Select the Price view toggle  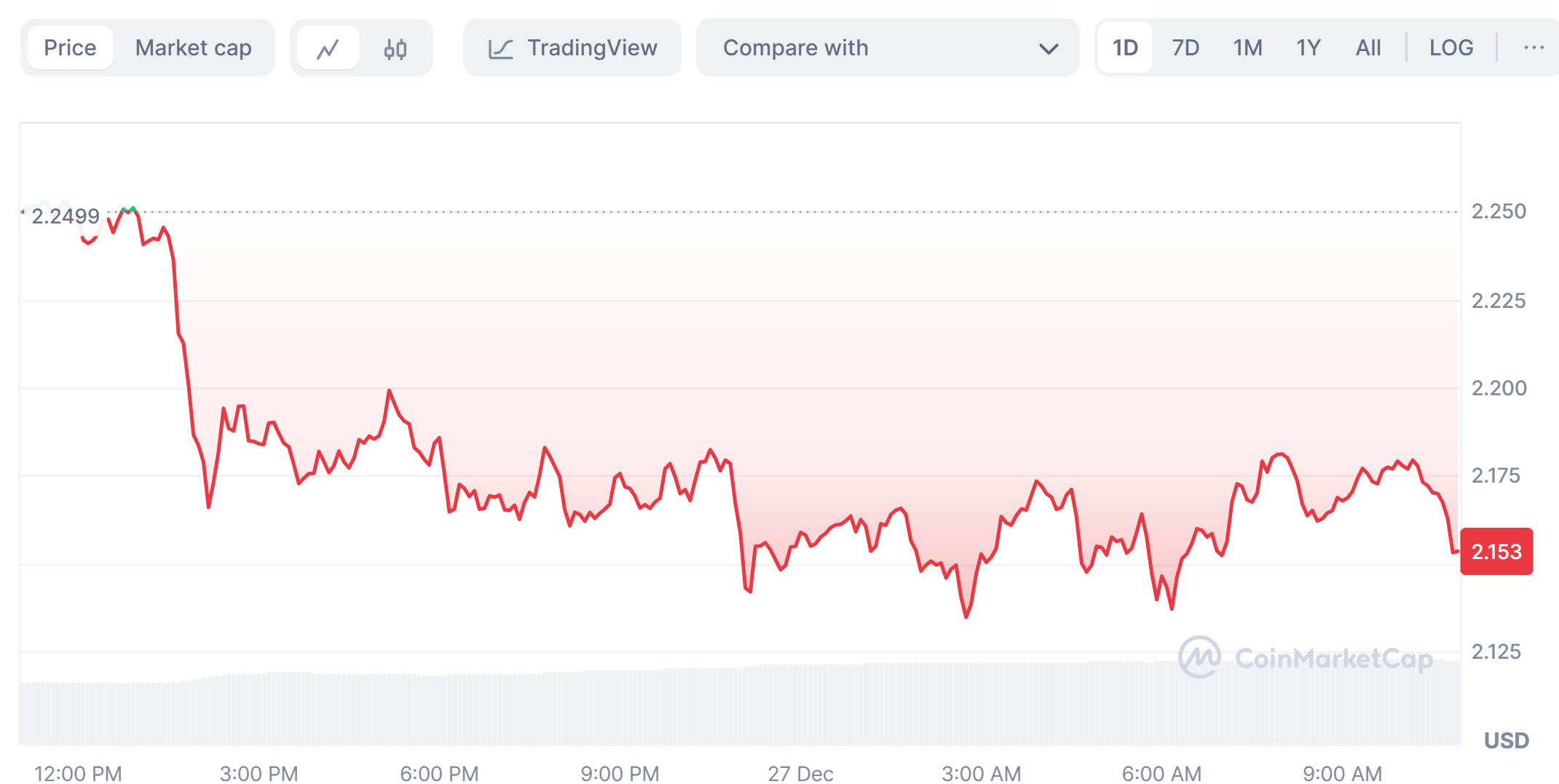point(70,48)
